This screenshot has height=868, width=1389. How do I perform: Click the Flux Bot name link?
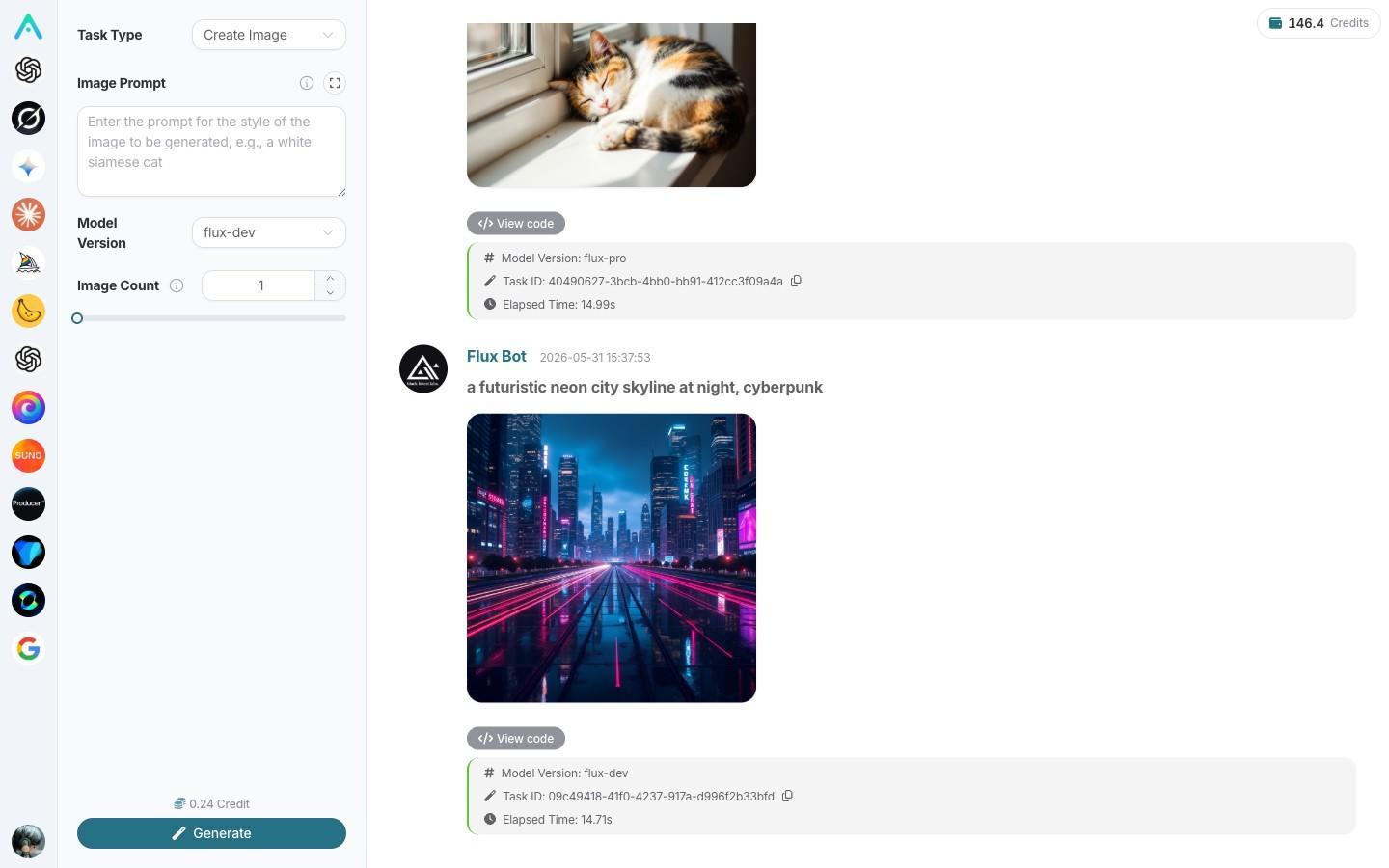point(497,356)
